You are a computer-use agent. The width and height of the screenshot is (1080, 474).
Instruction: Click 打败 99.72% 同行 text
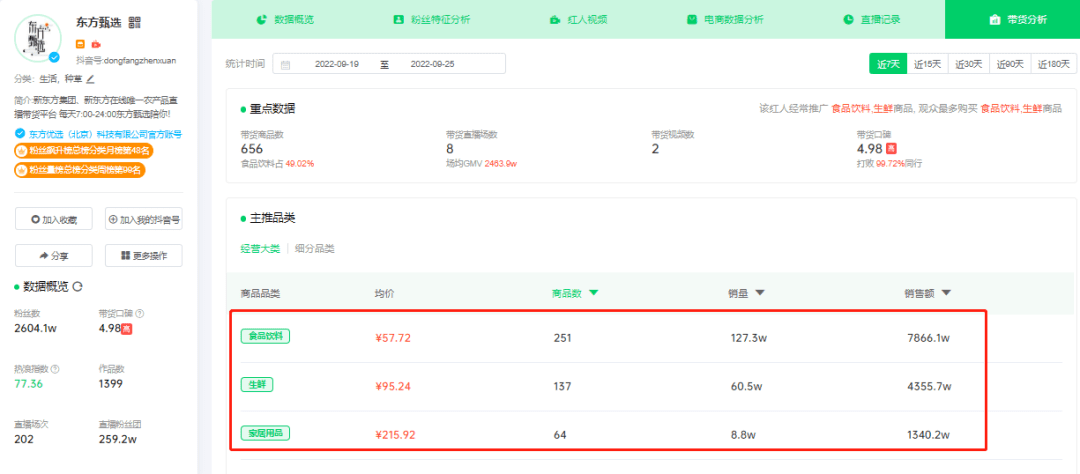pyautogui.click(x=889, y=163)
